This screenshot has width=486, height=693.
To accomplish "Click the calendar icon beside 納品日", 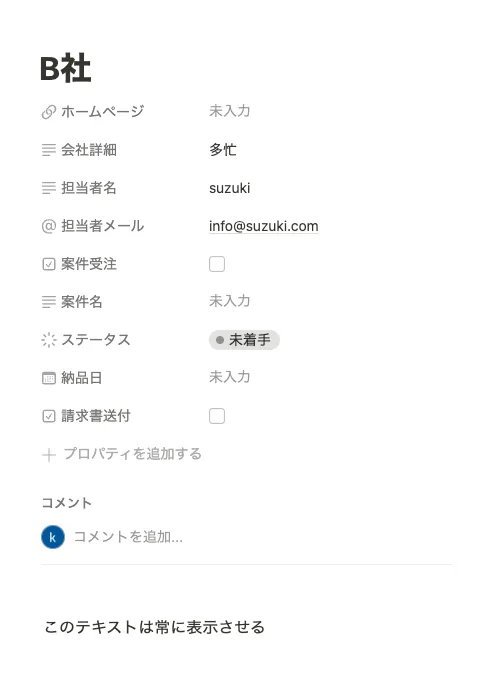I will click(x=49, y=378).
